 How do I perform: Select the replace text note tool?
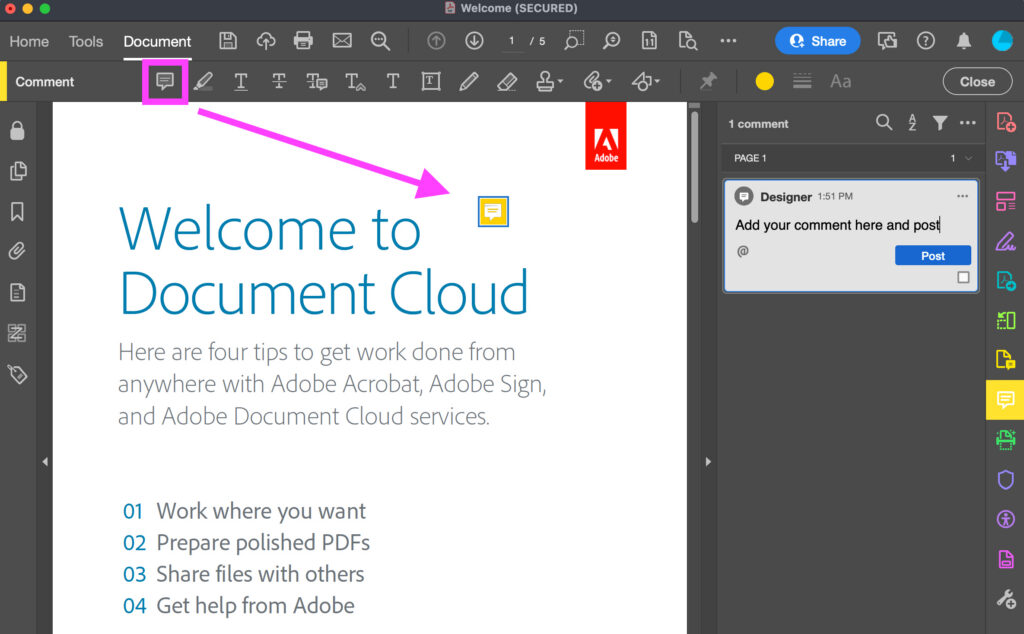[317, 82]
